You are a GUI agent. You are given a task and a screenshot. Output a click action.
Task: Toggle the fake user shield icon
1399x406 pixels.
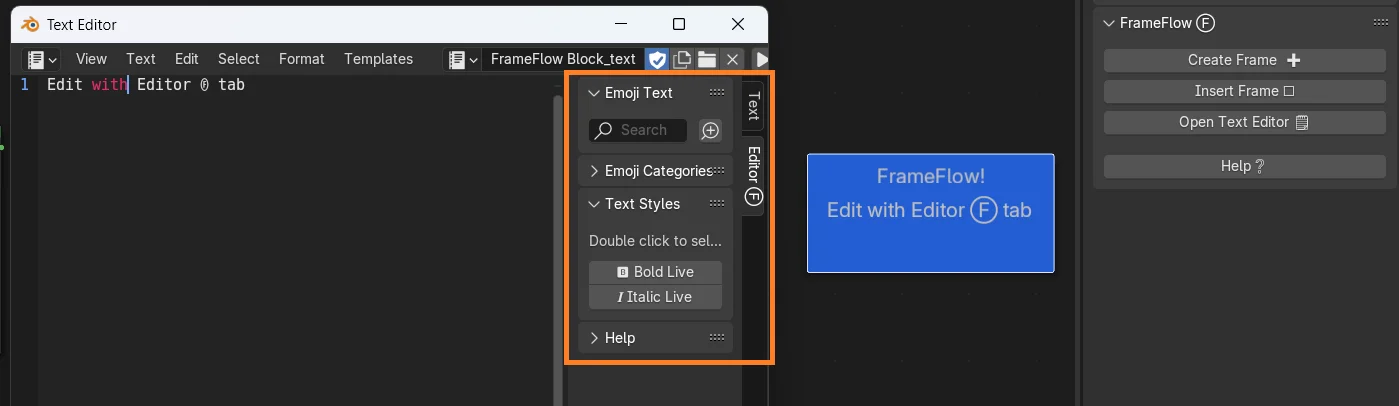(x=657, y=60)
